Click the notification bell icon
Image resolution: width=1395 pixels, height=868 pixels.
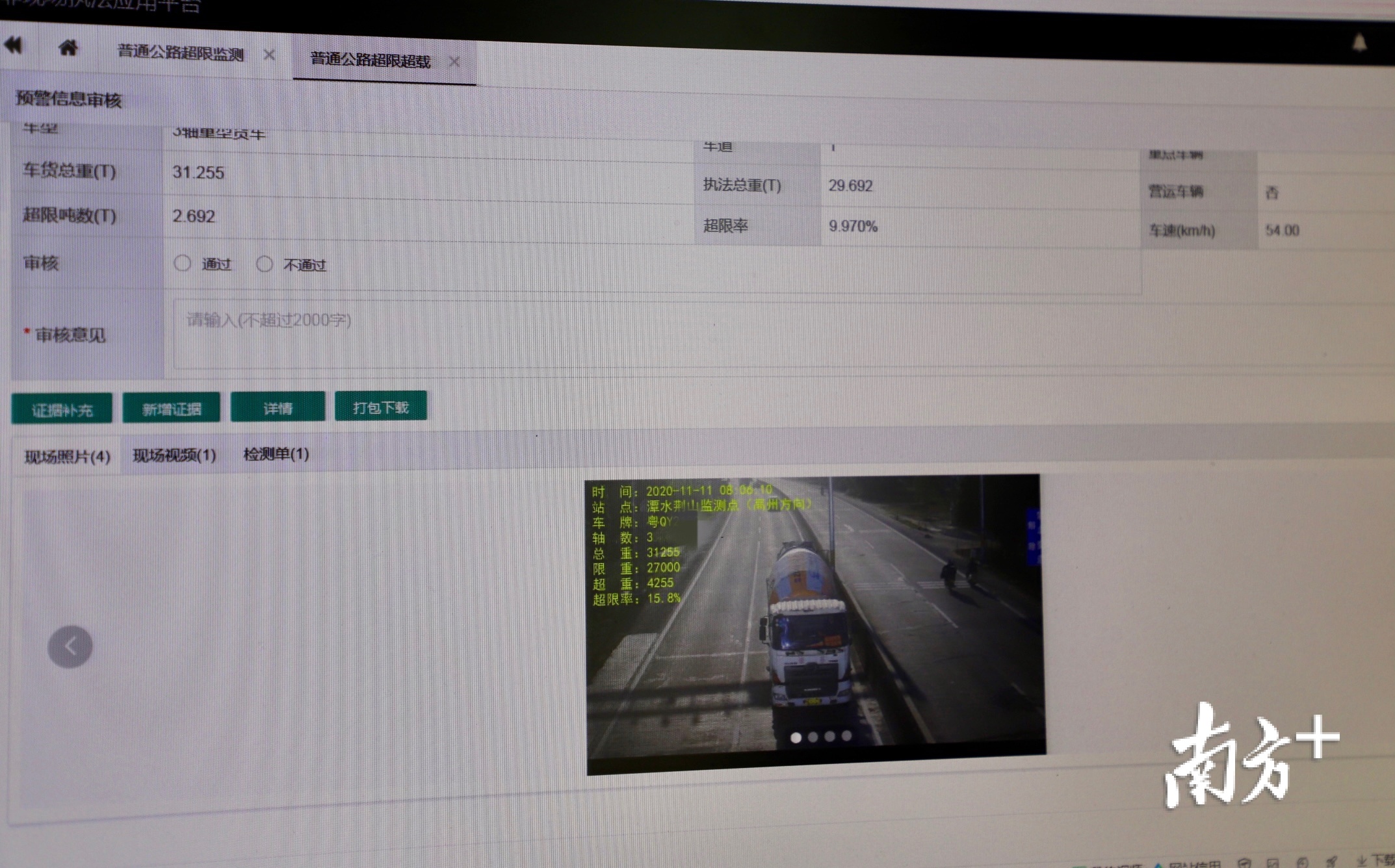tap(1359, 44)
